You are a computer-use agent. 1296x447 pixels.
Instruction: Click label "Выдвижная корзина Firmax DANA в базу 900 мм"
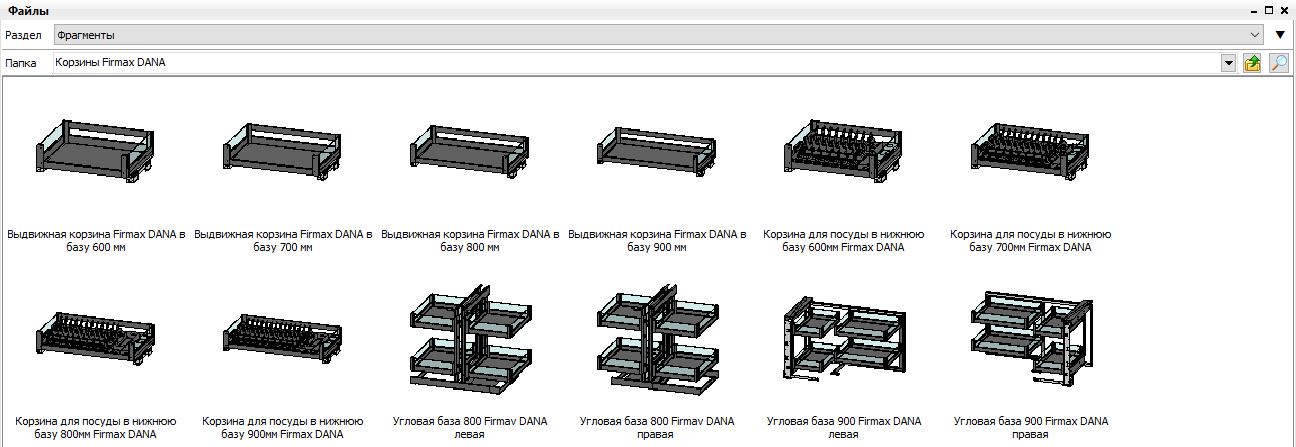(x=657, y=241)
